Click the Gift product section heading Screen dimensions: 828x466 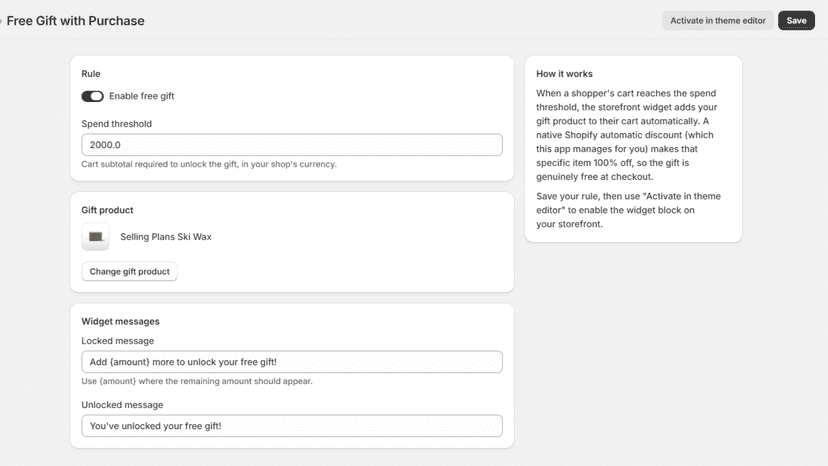pyautogui.click(x=107, y=210)
